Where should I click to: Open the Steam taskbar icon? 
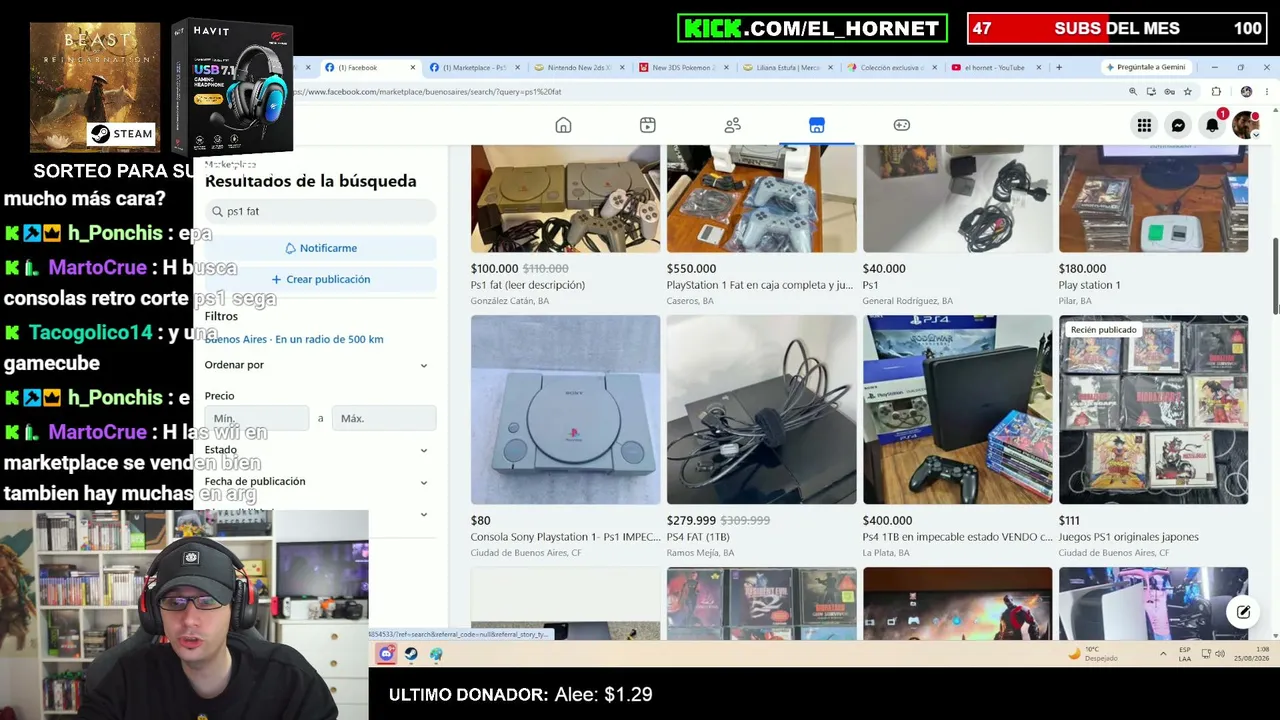pyautogui.click(x=411, y=654)
